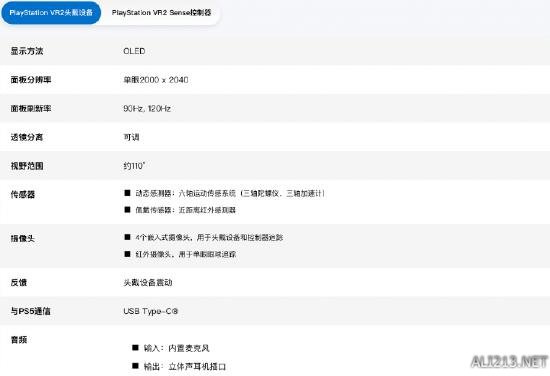The width and height of the screenshot is (550, 376).
Task: Click the 音频 label
Action: [x=19, y=340]
